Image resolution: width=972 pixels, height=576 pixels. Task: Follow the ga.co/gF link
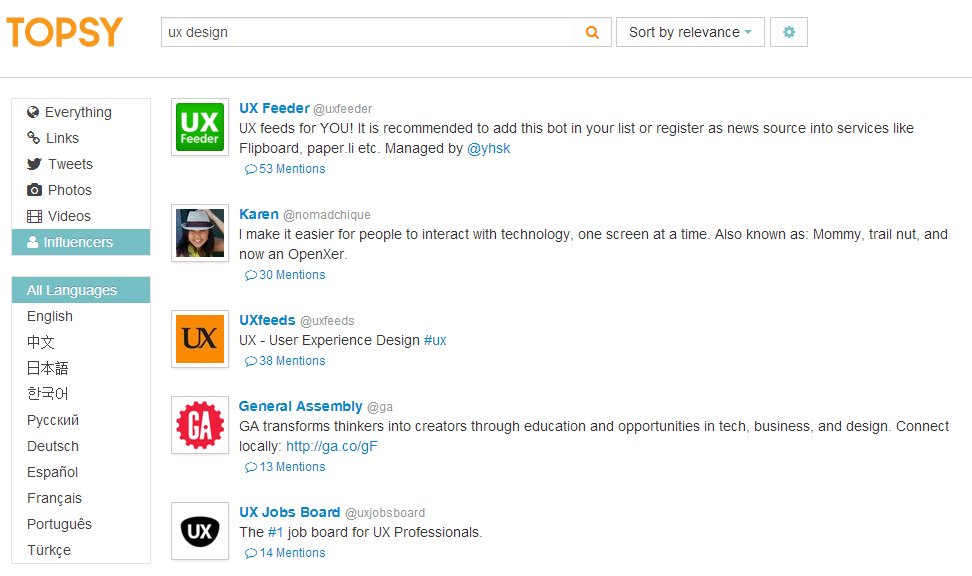pos(331,446)
